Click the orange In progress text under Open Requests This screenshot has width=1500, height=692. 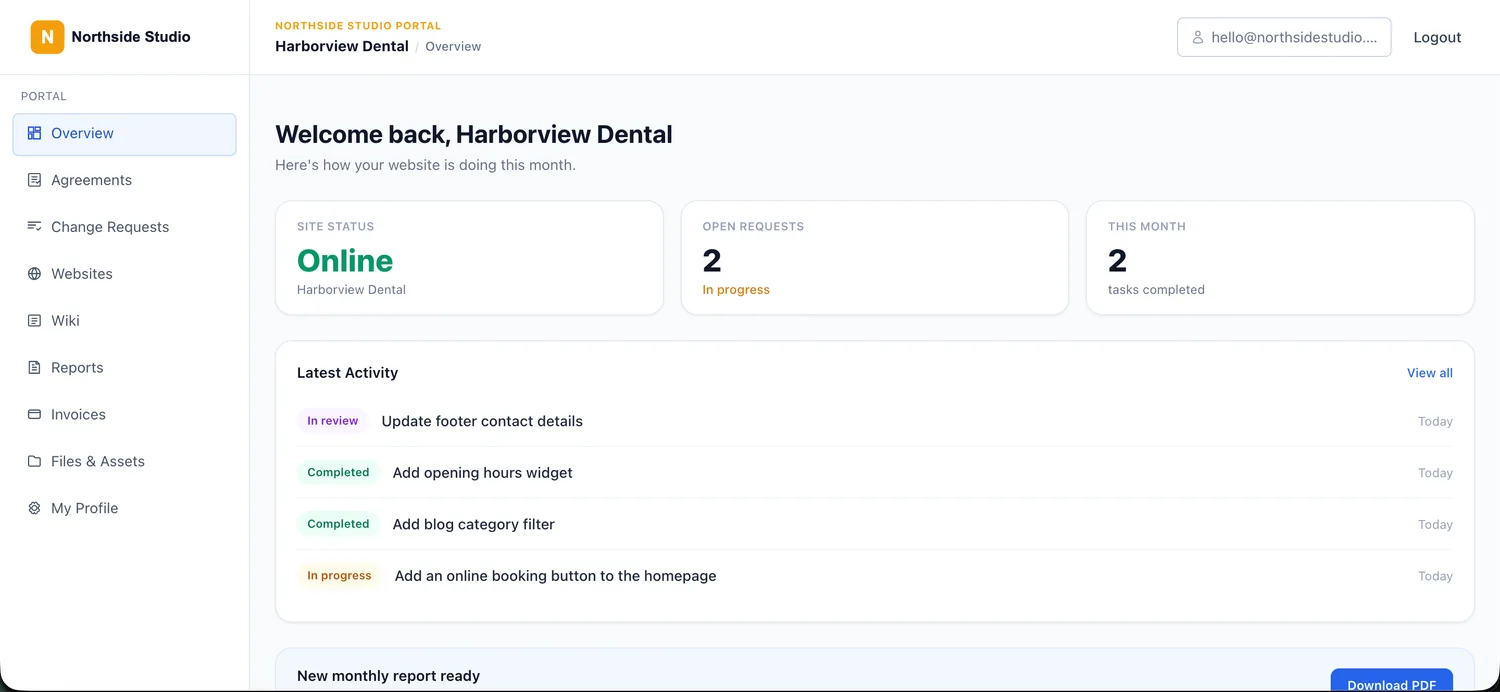tap(736, 290)
